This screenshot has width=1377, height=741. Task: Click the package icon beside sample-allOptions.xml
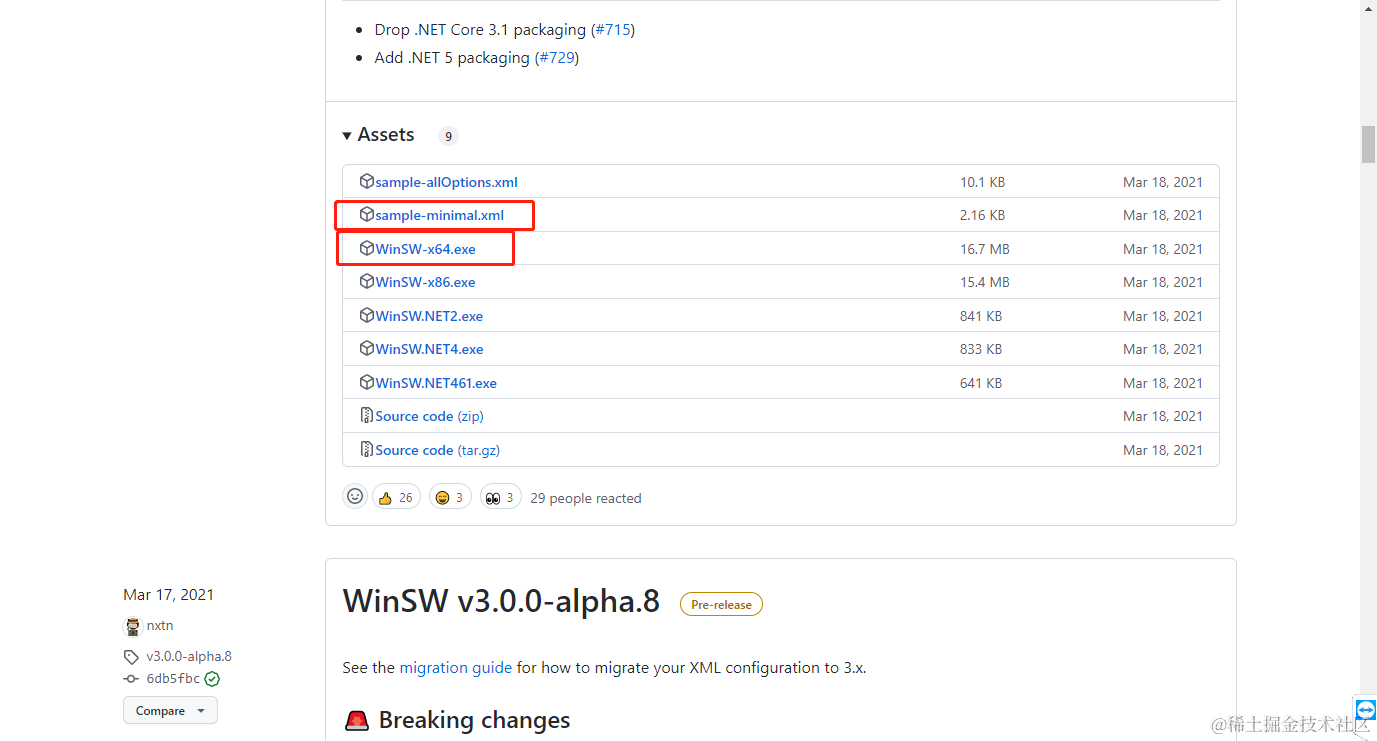[367, 182]
